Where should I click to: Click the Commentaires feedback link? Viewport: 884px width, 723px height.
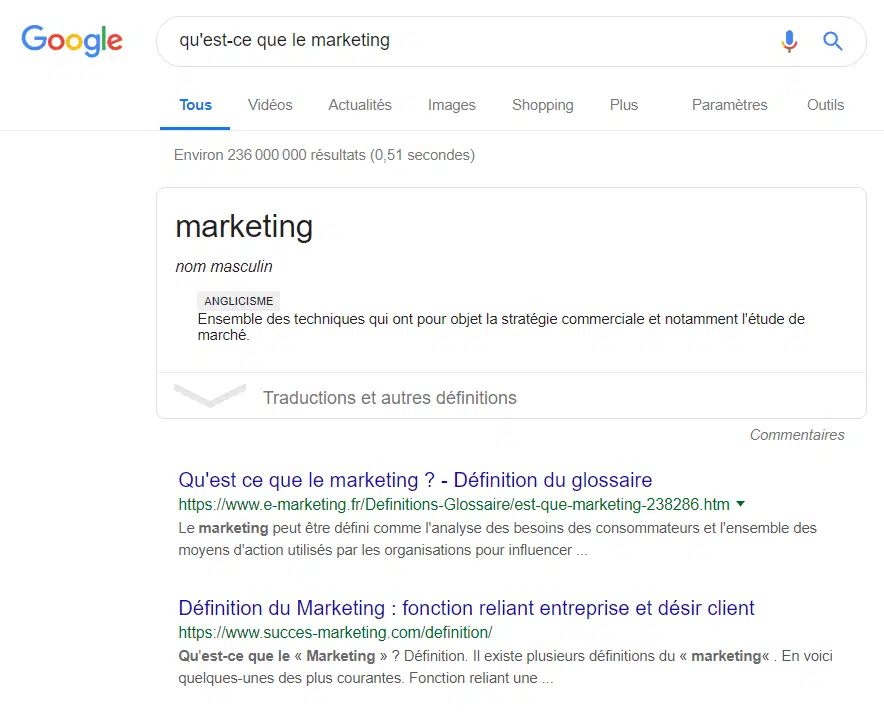[x=797, y=435]
